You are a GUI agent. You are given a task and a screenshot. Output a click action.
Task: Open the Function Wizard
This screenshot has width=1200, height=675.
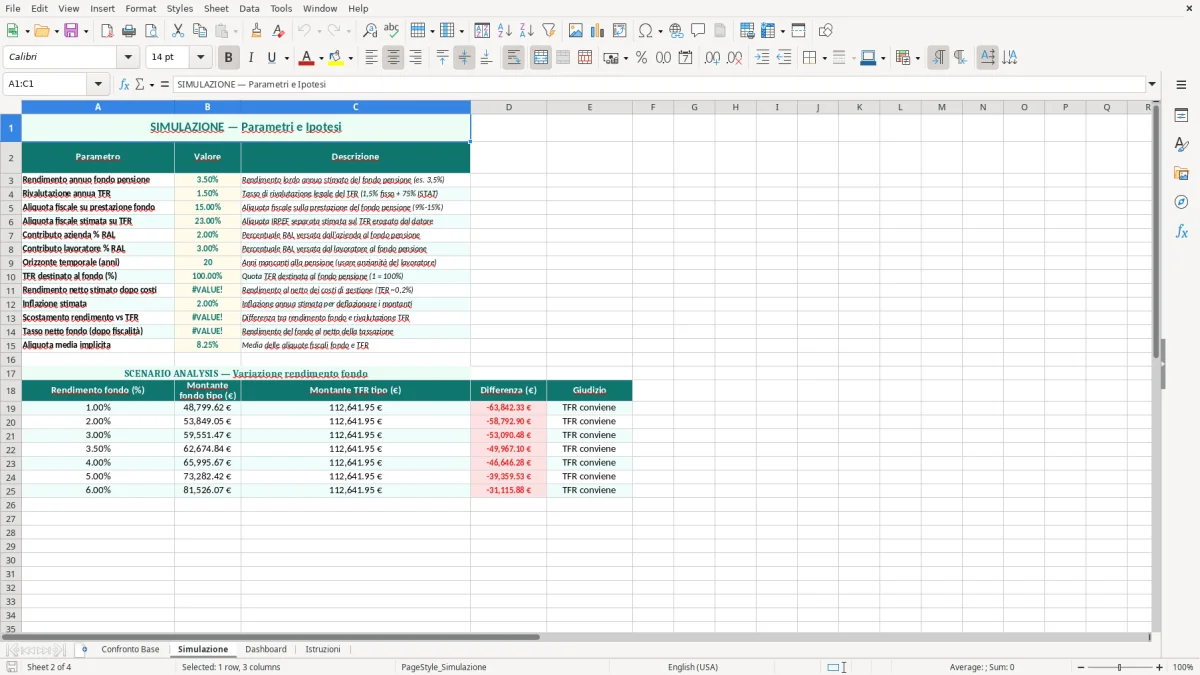pos(124,84)
